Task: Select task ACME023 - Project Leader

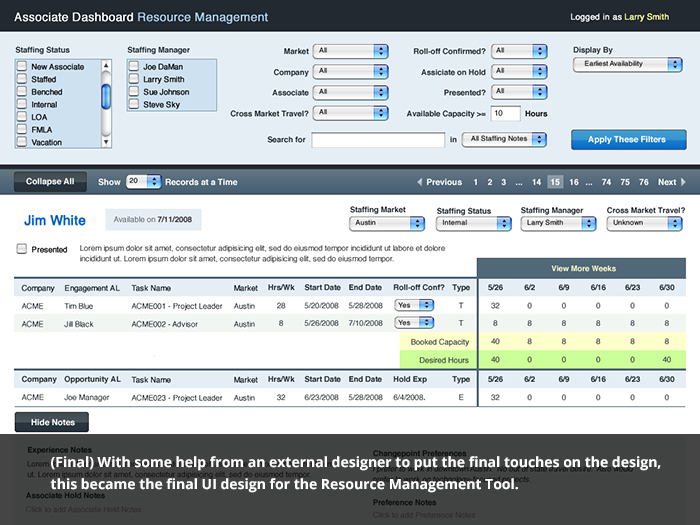Action: point(177,398)
